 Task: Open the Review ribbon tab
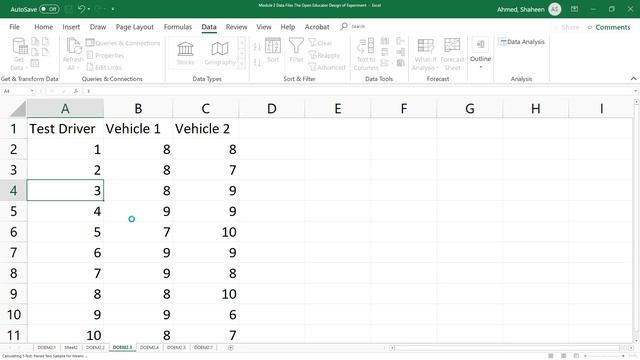236,27
